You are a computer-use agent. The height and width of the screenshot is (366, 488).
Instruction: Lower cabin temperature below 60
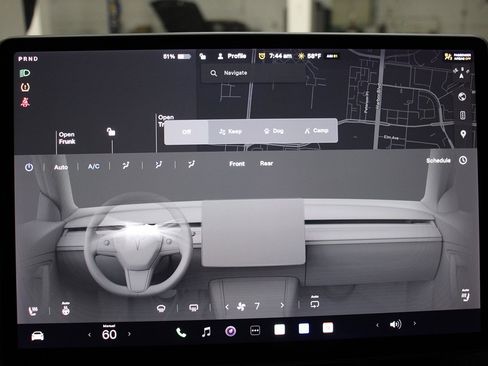tap(89, 334)
